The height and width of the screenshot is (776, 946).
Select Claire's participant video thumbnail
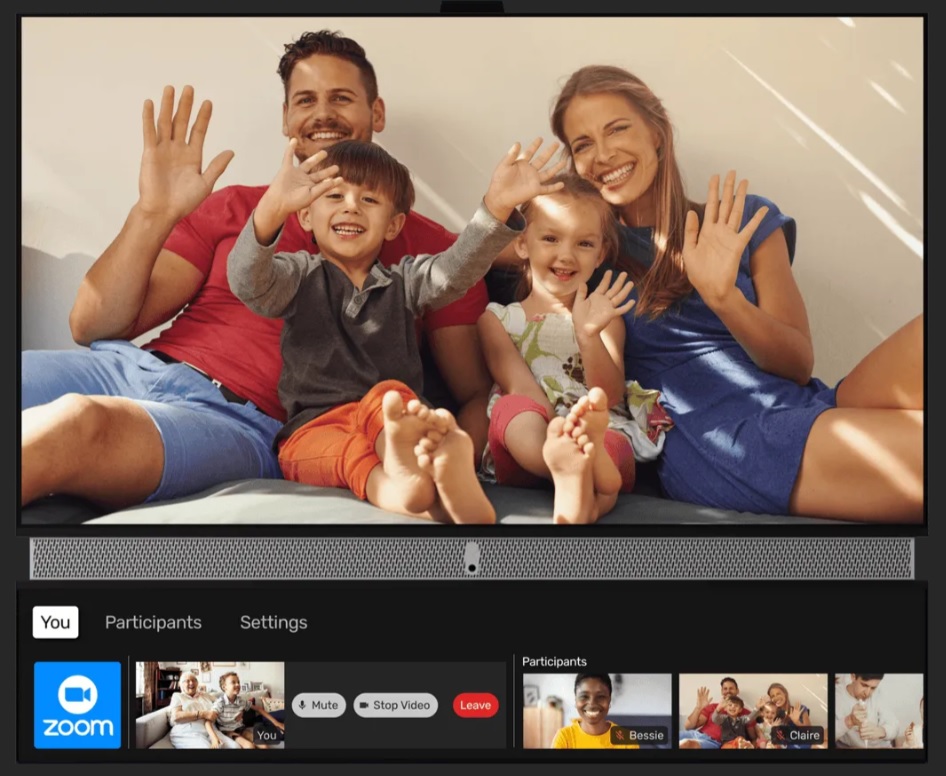pyautogui.click(x=753, y=705)
